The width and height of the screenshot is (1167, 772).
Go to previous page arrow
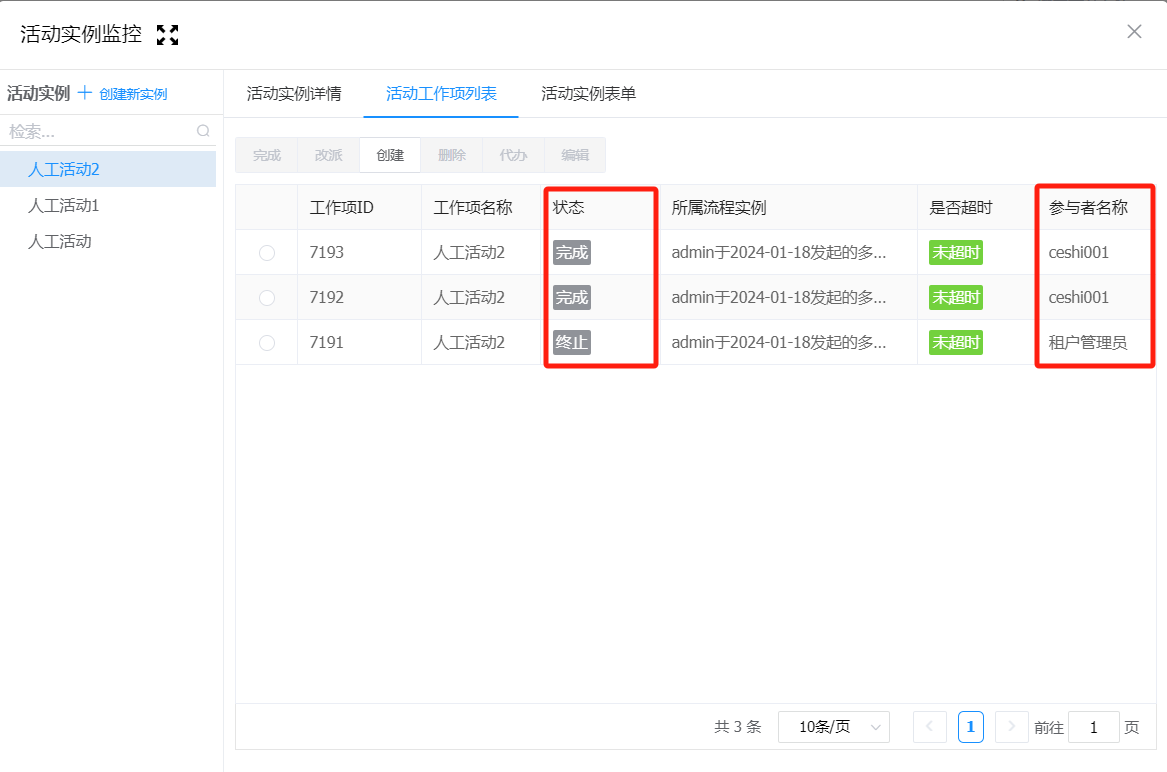point(929,727)
